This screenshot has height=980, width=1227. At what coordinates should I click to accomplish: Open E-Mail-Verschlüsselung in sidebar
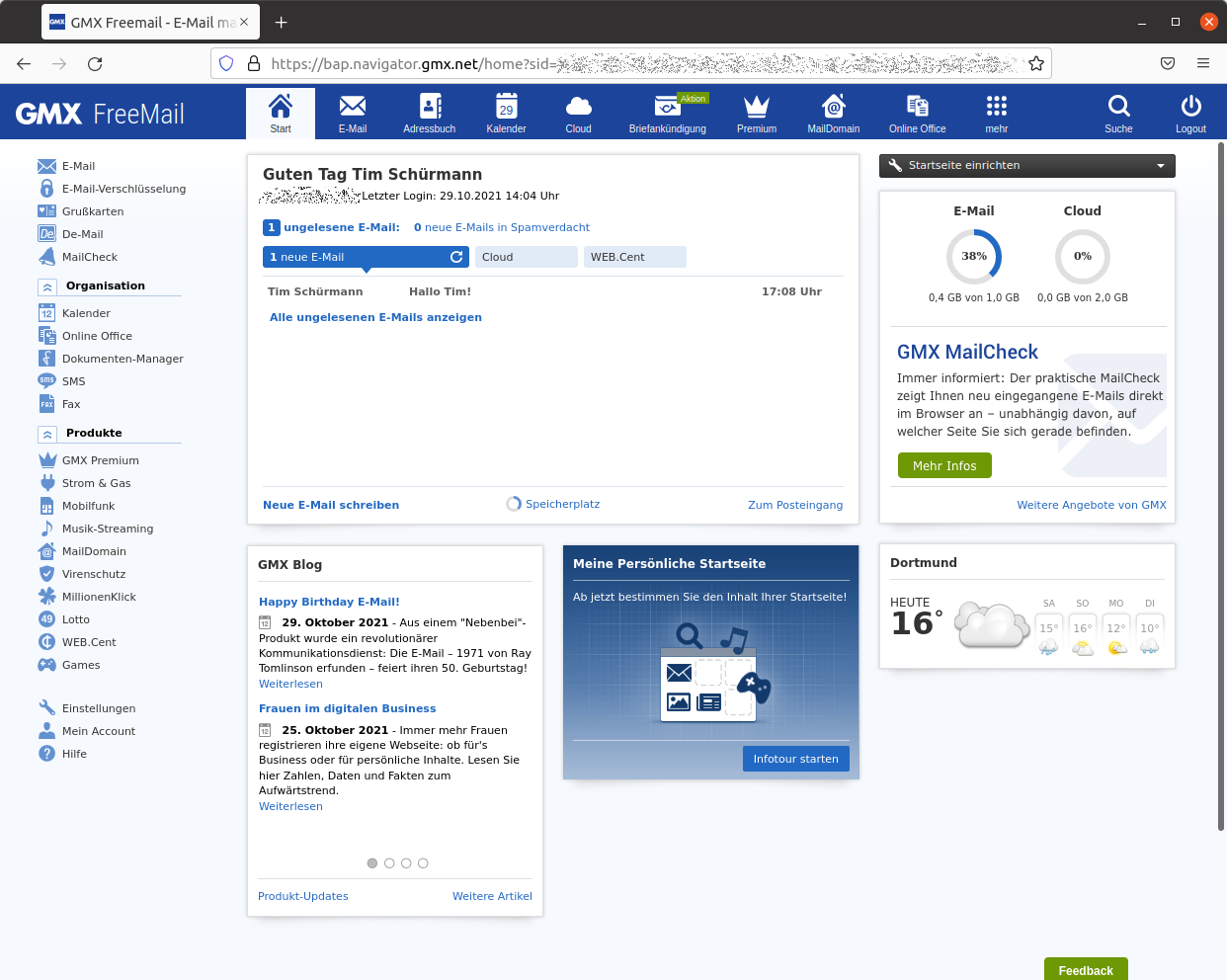pyautogui.click(x=112, y=189)
